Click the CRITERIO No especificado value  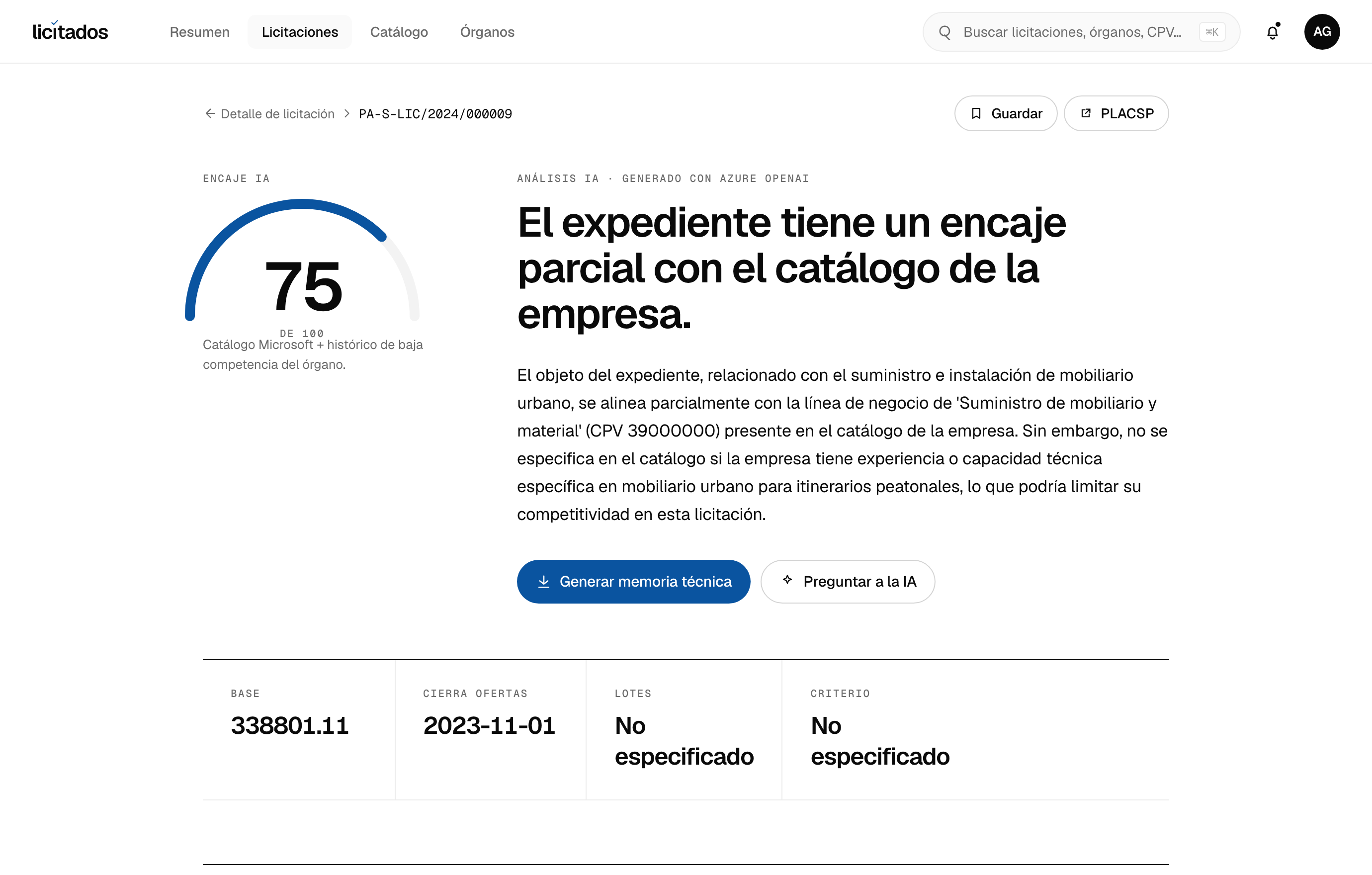point(880,741)
